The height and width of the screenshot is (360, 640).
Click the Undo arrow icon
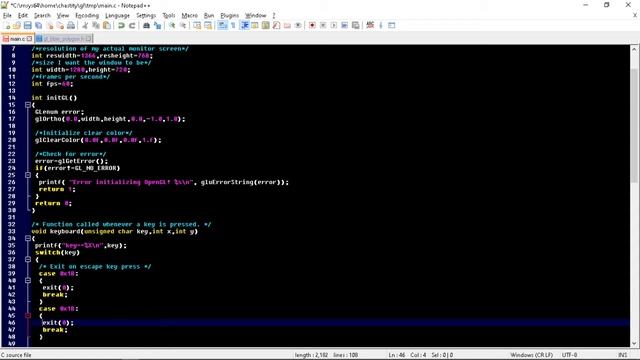point(121,25)
